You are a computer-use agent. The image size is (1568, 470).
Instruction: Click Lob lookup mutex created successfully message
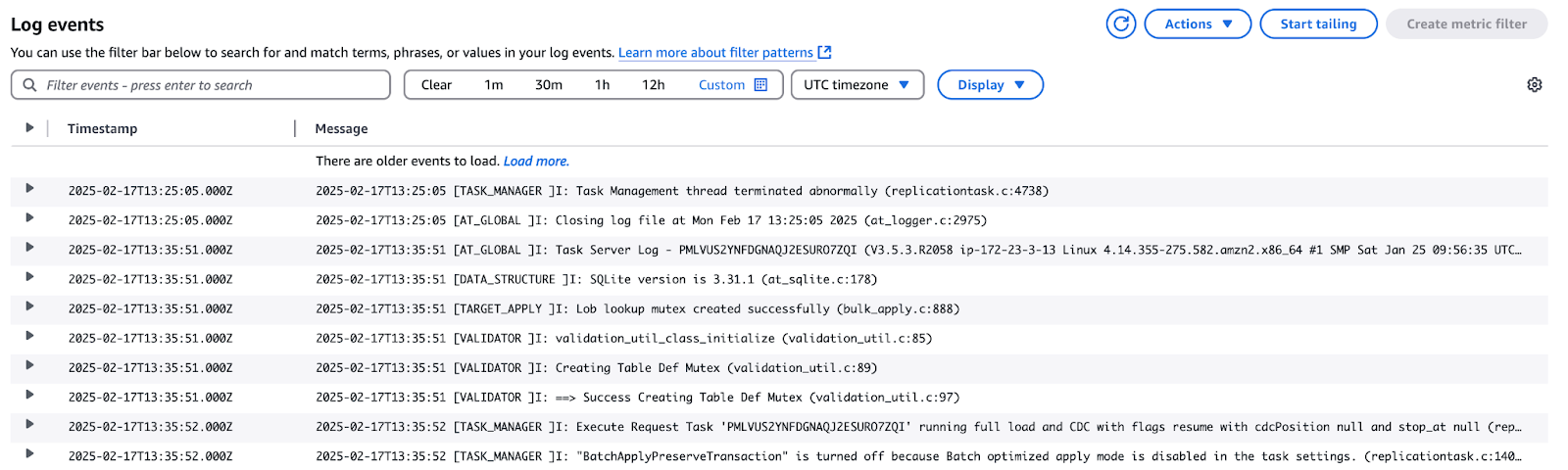(x=638, y=308)
